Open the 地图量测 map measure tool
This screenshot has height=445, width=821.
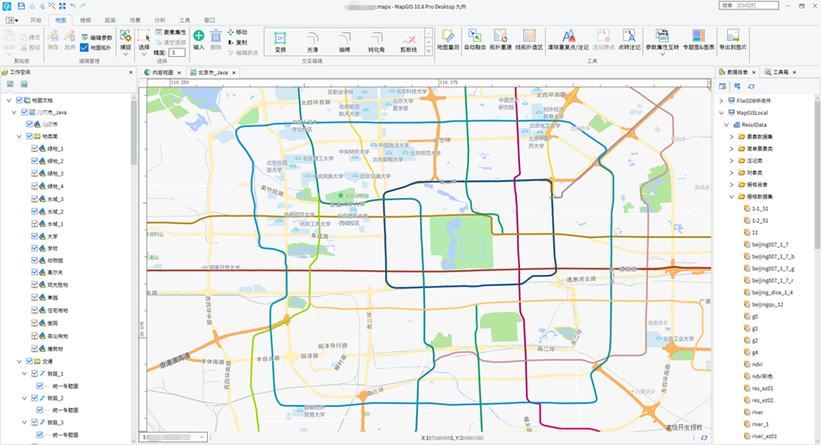448,40
